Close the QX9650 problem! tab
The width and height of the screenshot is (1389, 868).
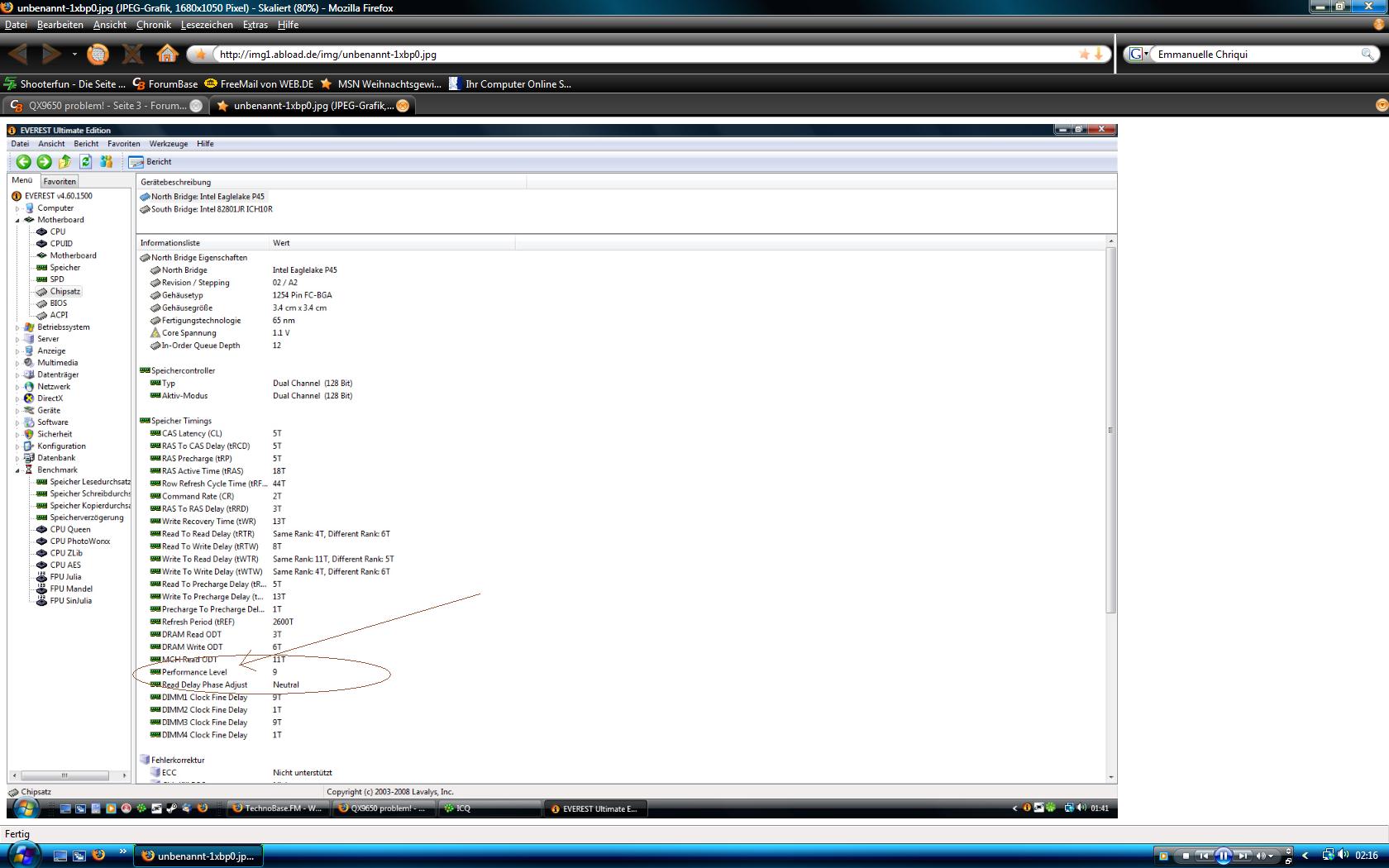coord(196,106)
